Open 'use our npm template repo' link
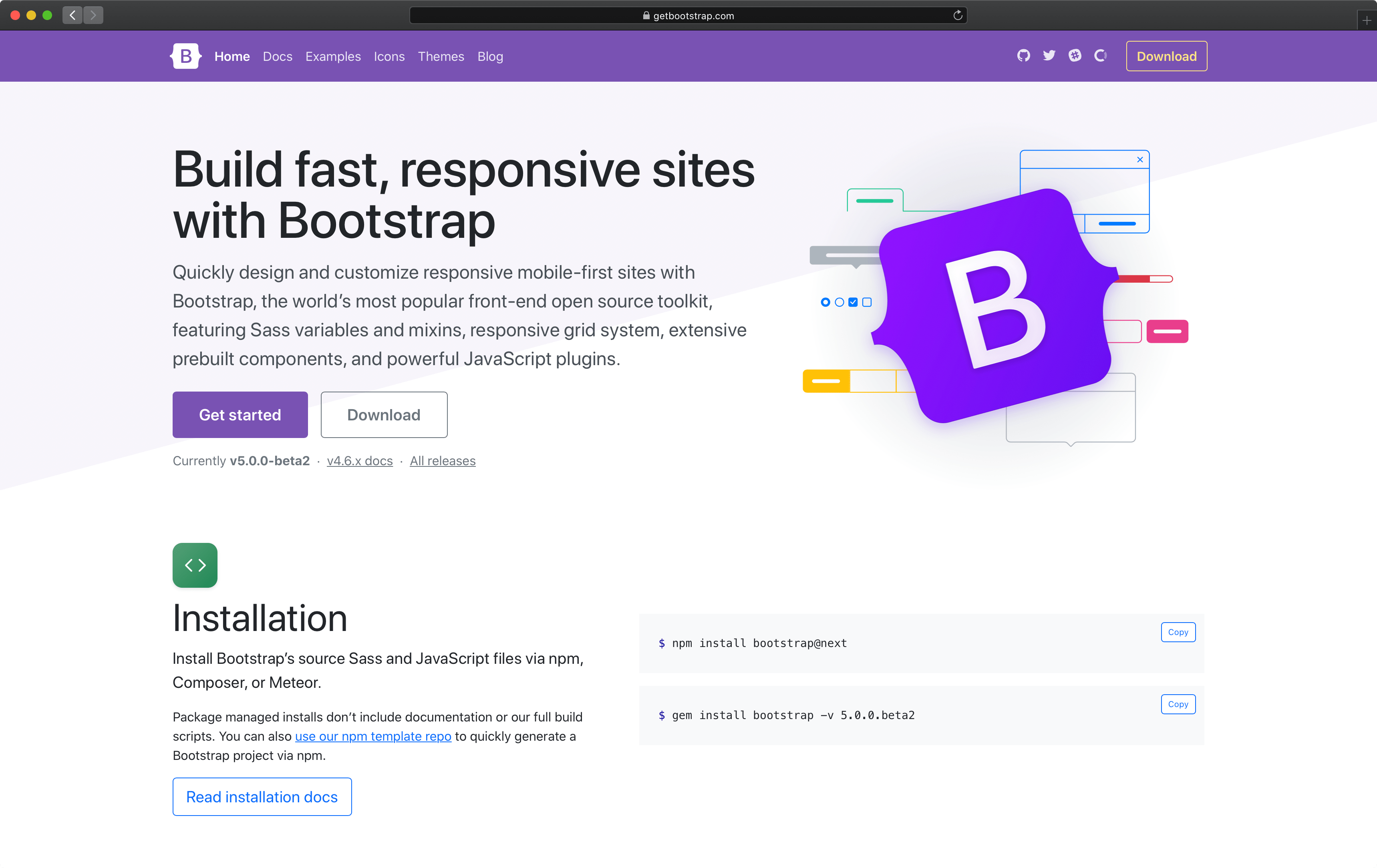1377x868 pixels. click(x=372, y=735)
